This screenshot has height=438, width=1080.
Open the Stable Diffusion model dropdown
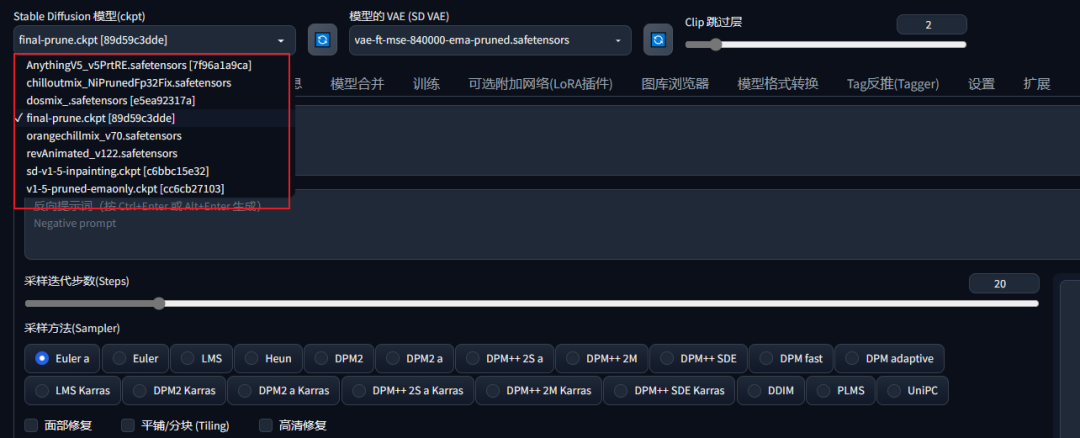[154, 40]
